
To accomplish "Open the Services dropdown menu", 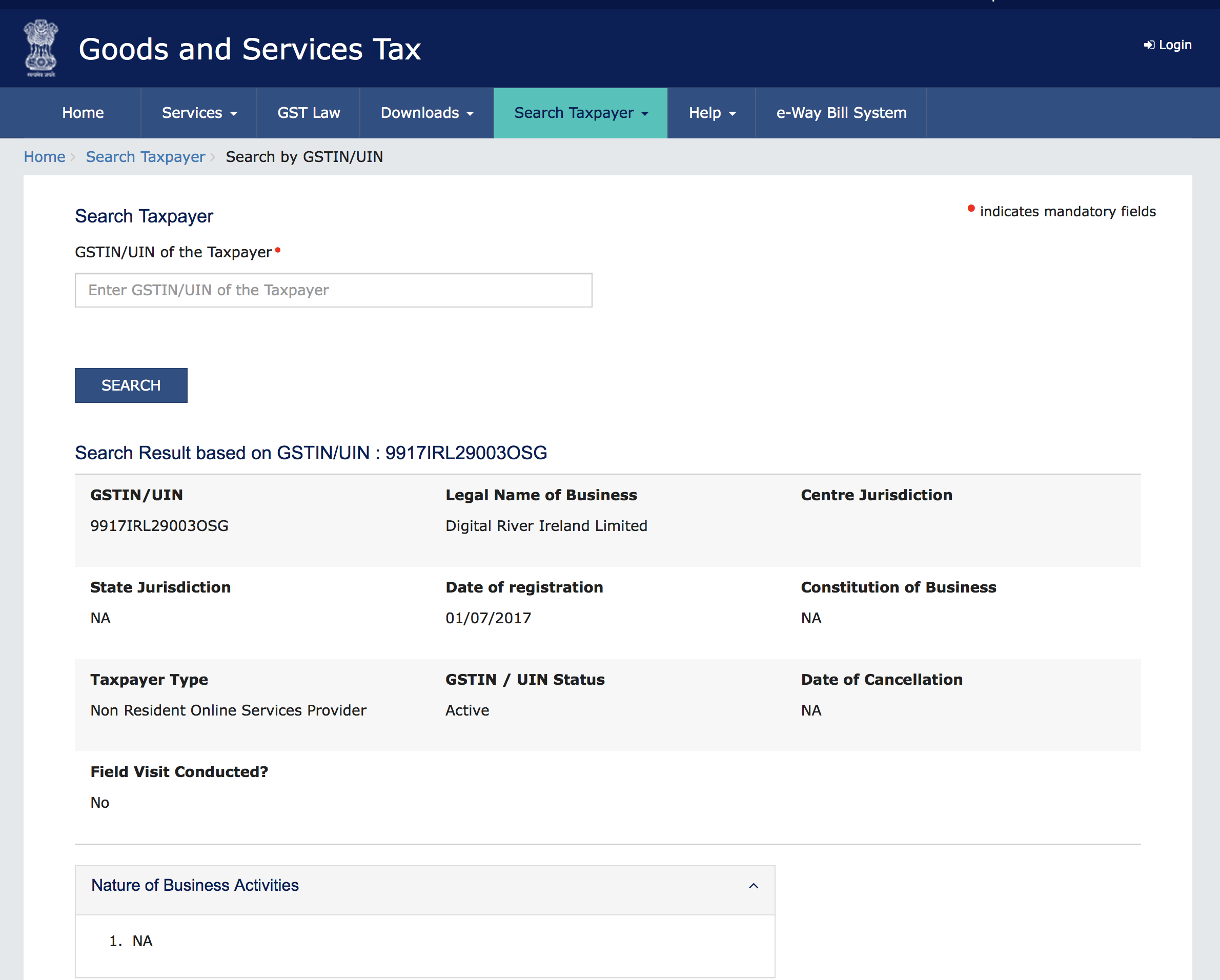I will [x=198, y=113].
